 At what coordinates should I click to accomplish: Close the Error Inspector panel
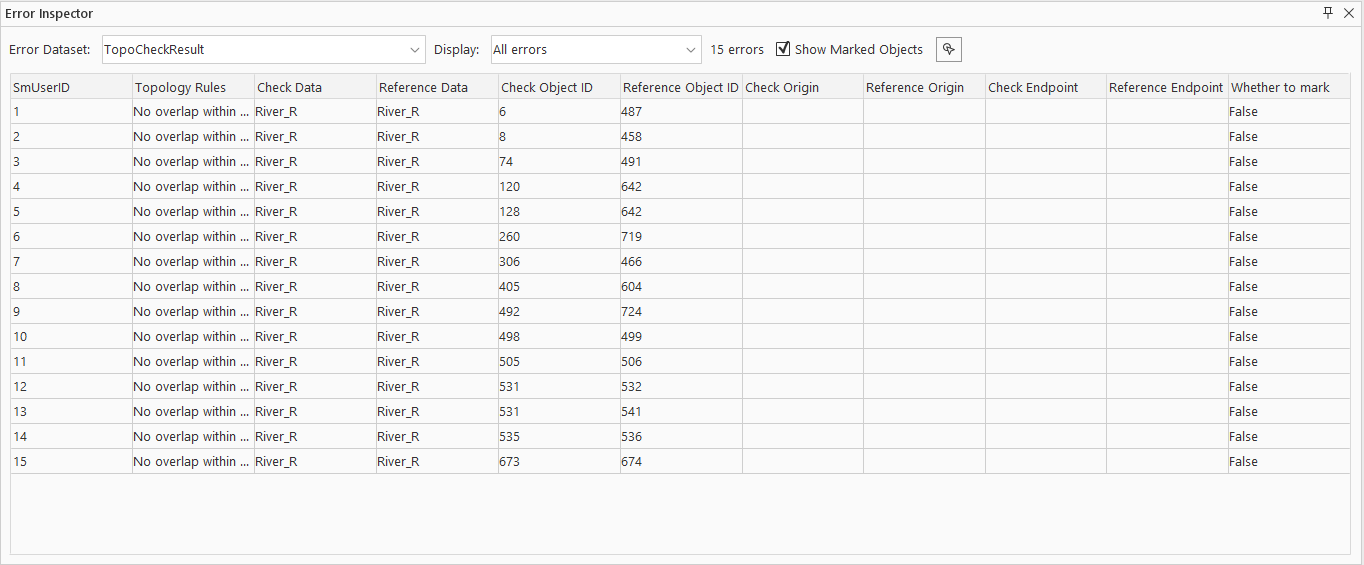[1348, 13]
